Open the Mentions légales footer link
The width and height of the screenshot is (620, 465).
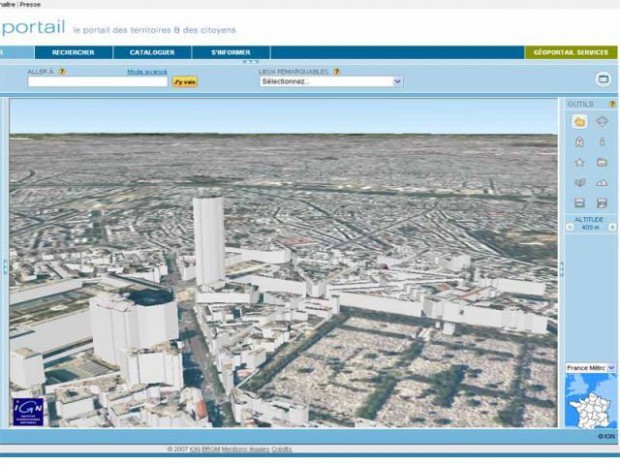point(245,449)
